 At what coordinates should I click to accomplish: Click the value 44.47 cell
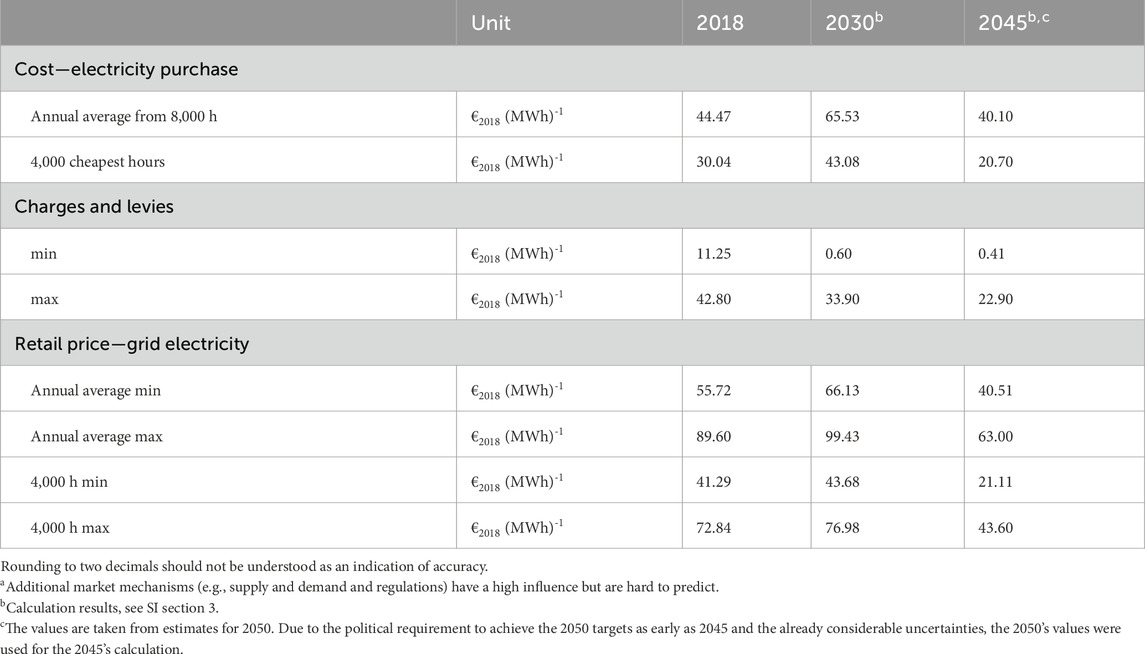coord(715,116)
